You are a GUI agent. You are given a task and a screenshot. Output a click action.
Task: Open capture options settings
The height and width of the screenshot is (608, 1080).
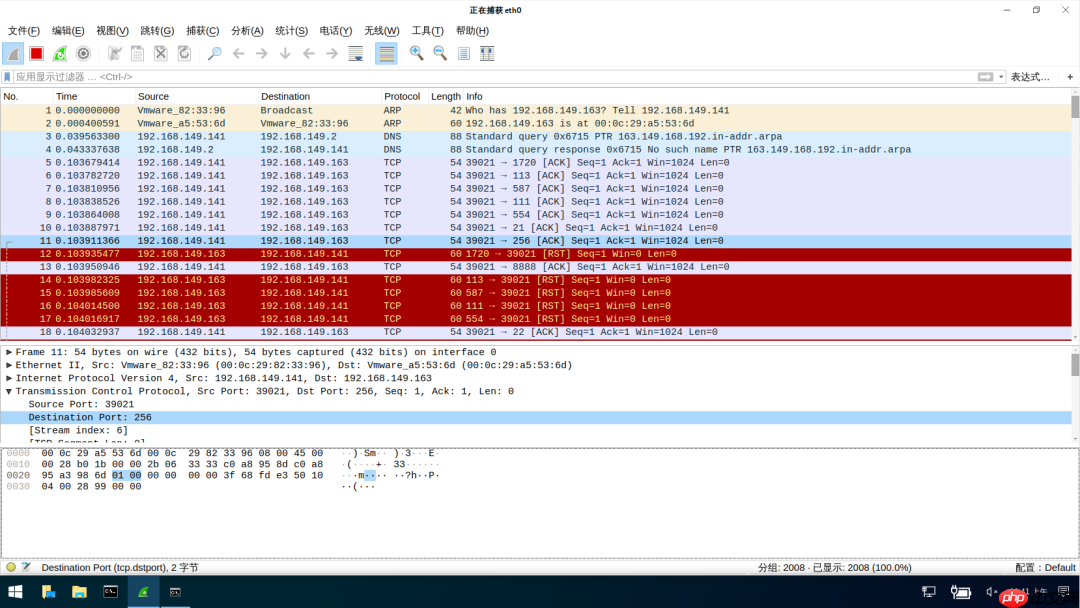point(83,52)
